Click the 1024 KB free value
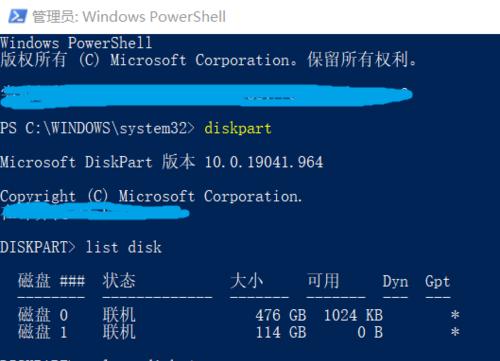The image size is (500, 361). point(353,315)
